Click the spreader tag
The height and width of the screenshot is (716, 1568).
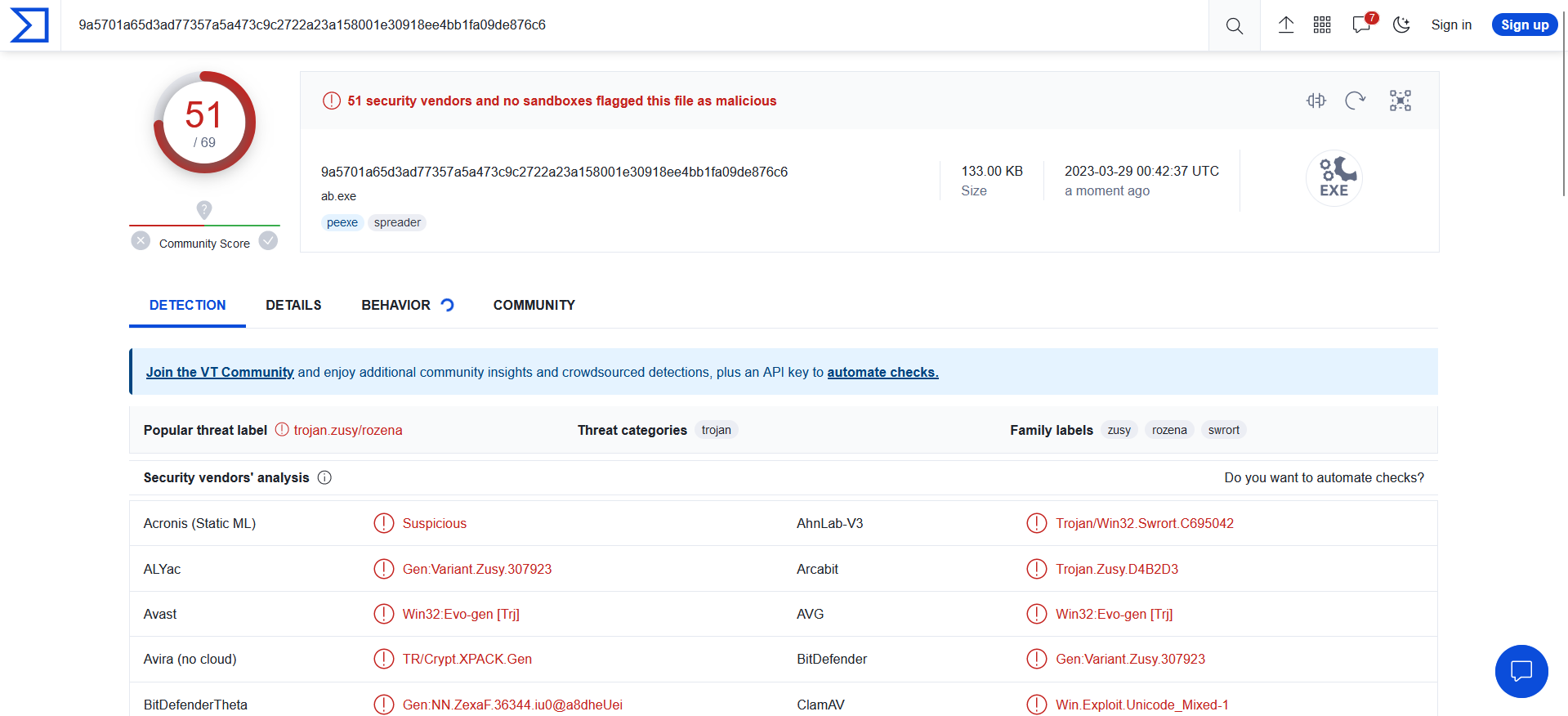(397, 222)
